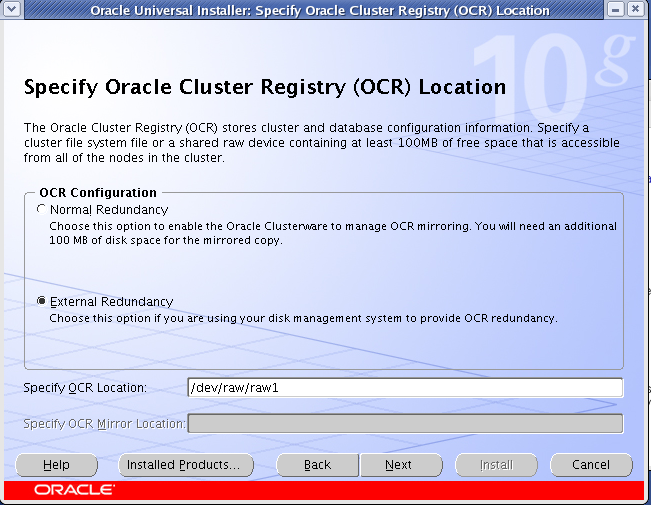The image size is (651, 505).
Task: Open Installed Products list
Action: coord(186,465)
